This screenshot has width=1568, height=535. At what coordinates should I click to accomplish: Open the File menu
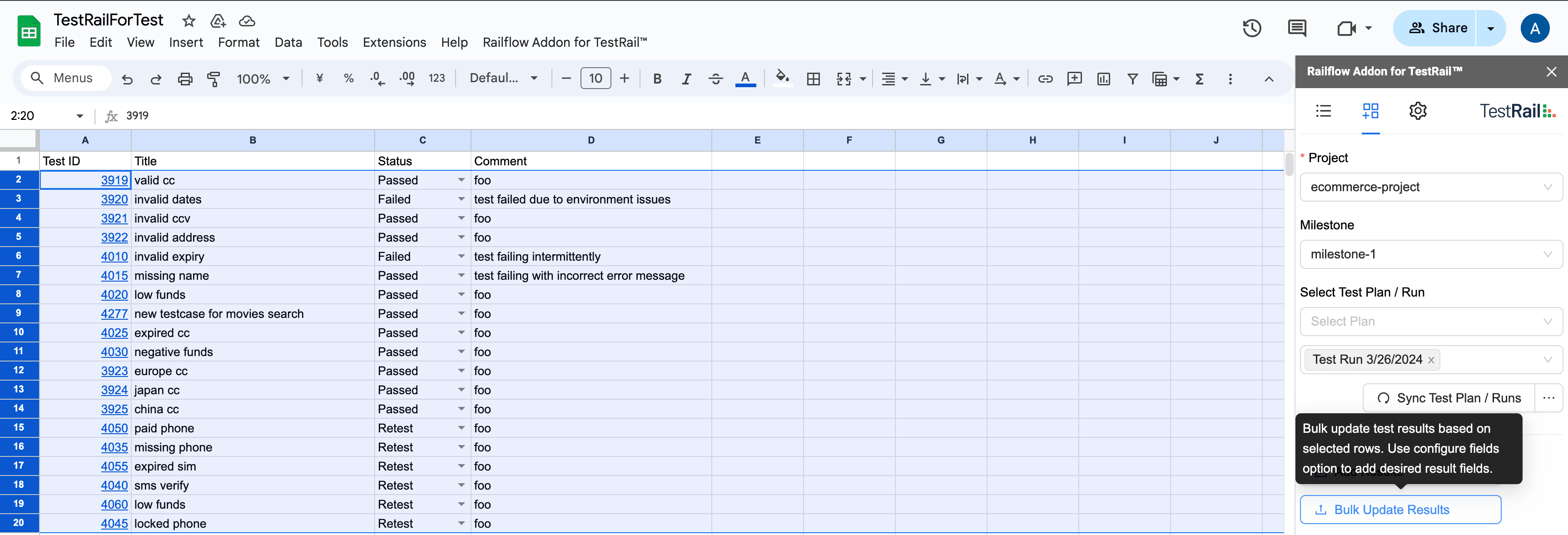pyautogui.click(x=64, y=42)
